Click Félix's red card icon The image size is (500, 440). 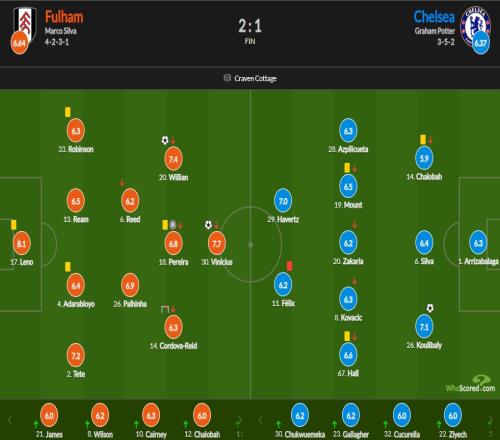coord(289,266)
